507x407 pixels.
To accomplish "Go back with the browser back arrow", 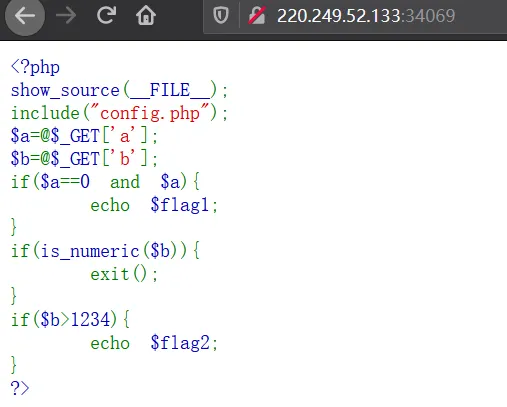I will pos(25,16).
